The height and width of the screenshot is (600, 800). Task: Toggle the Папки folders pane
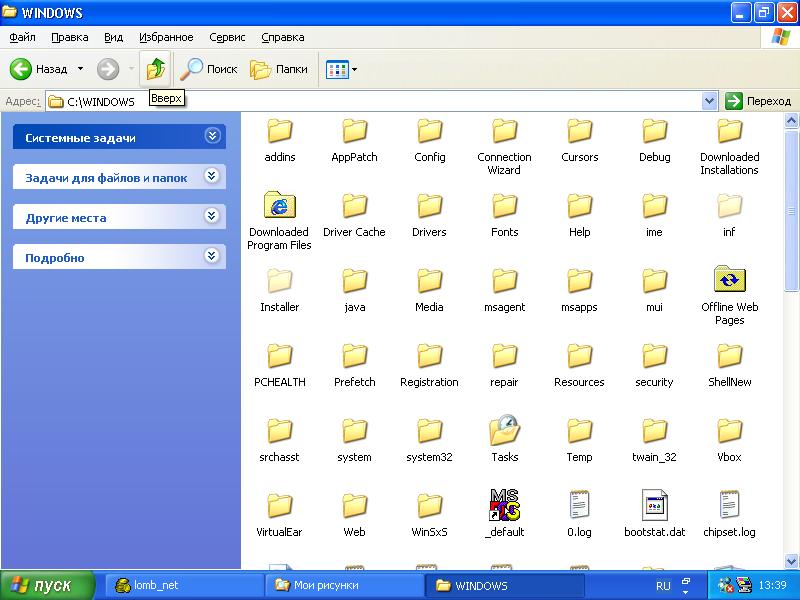pos(279,69)
